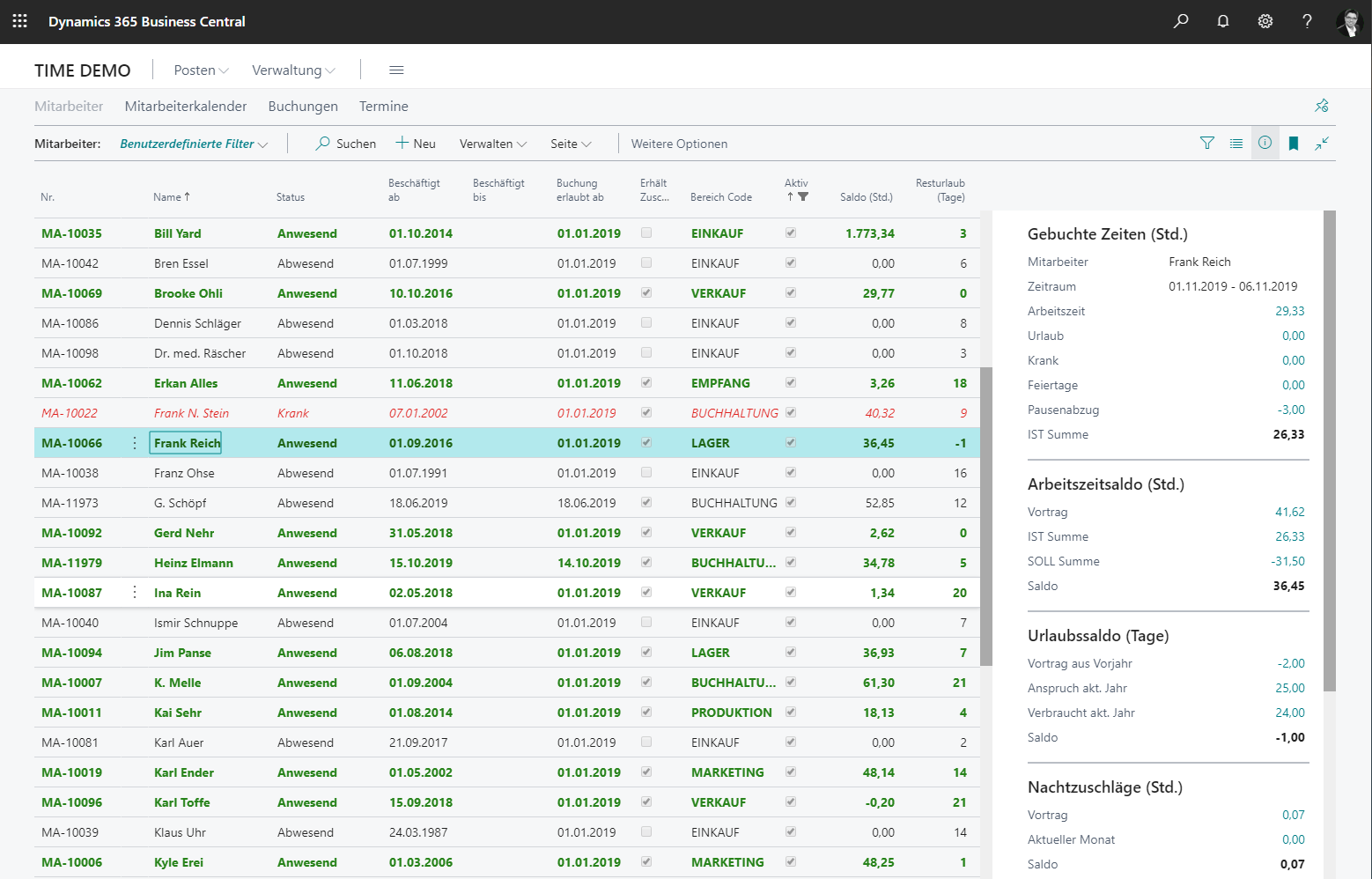Screen dimensions: 1372x879
Task: Select employee number MA-10035
Action: [71, 233]
